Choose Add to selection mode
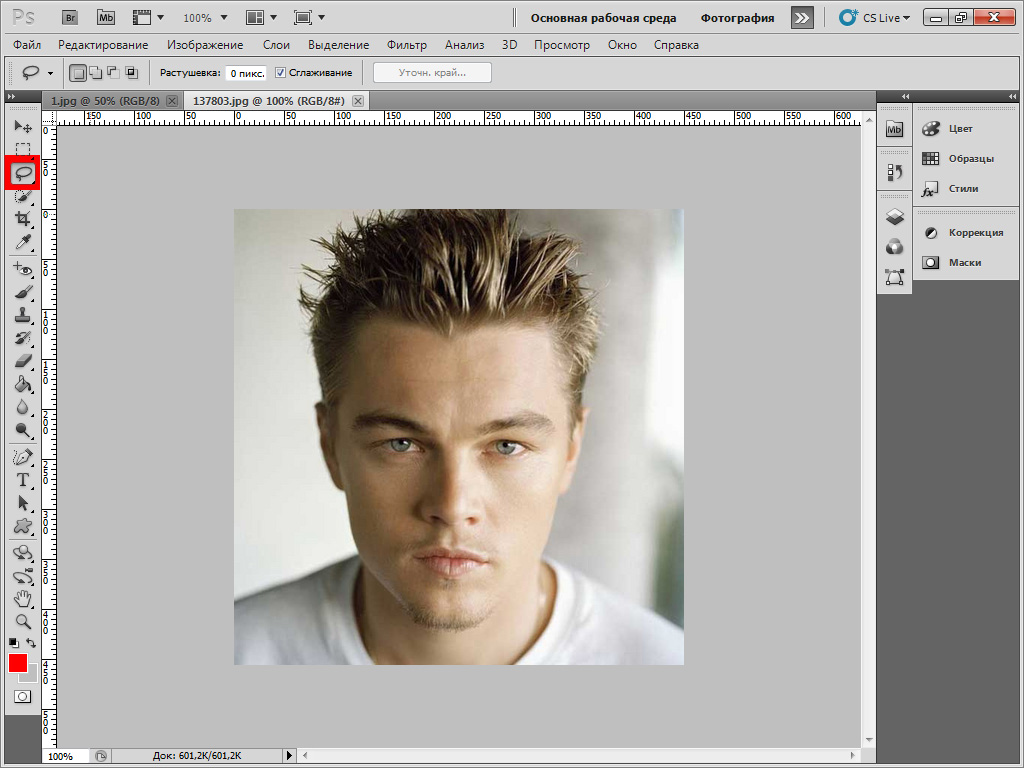 pyautogui.click(x=95, y=72)
